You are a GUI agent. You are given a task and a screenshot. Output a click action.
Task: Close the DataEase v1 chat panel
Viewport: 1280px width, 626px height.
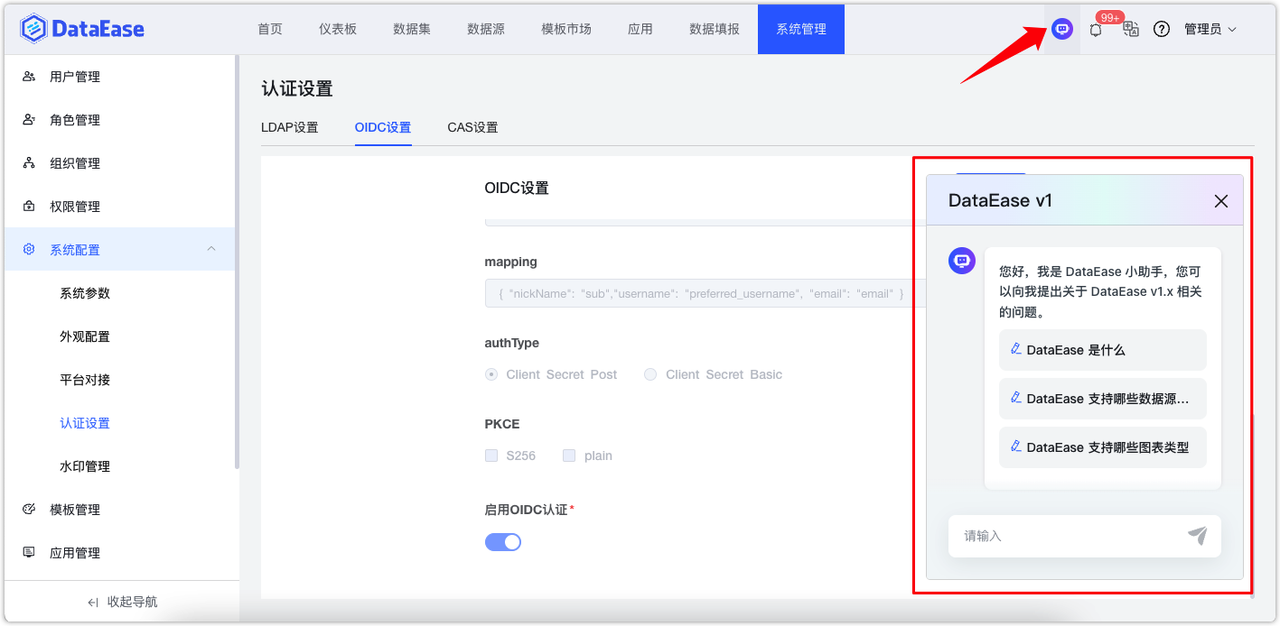1221,201
